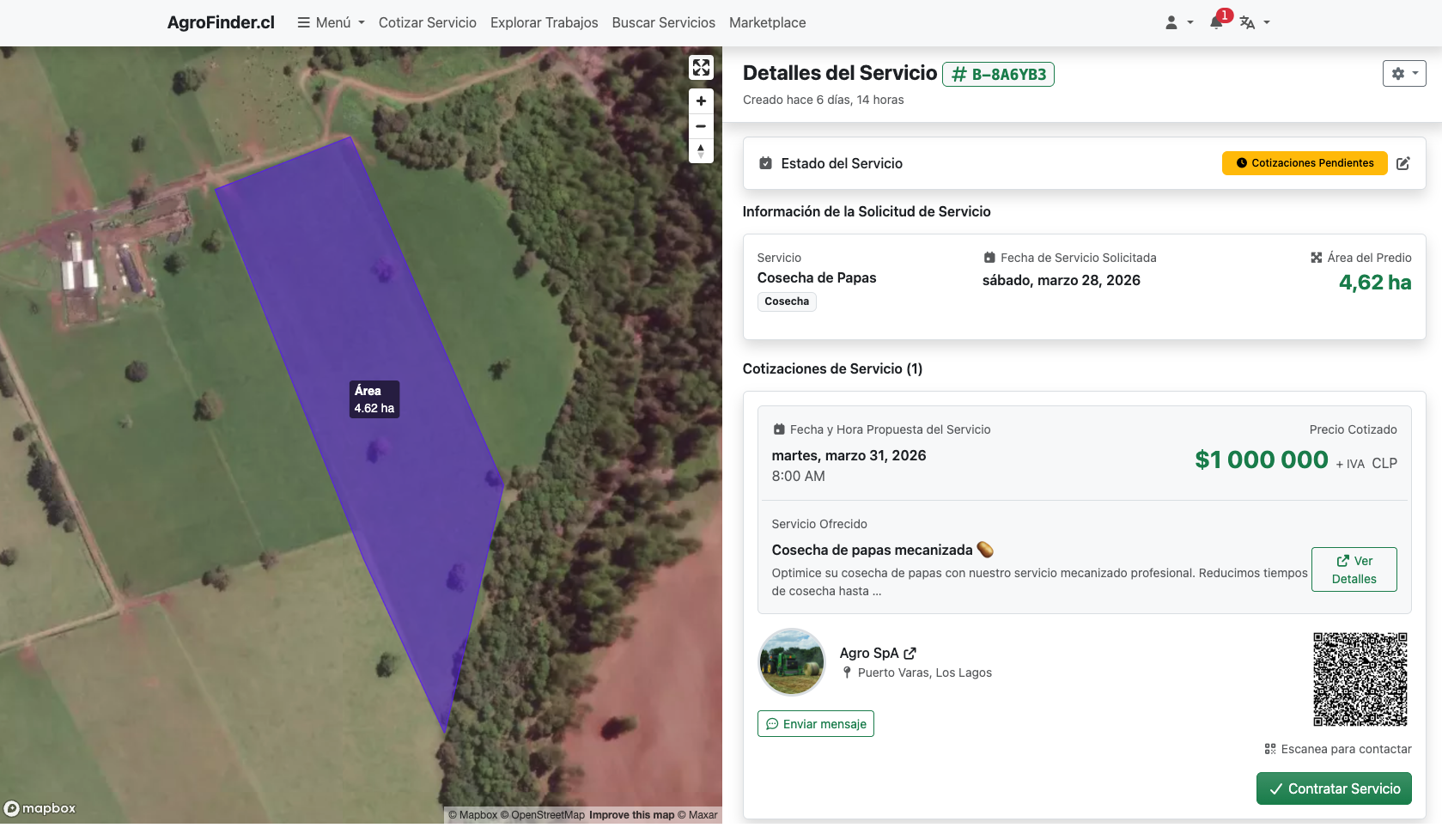The height and width of the screenshot is (840, 1442).
Task: Go to Cotizar Servicio page
Action: click(x=427, y=22)
